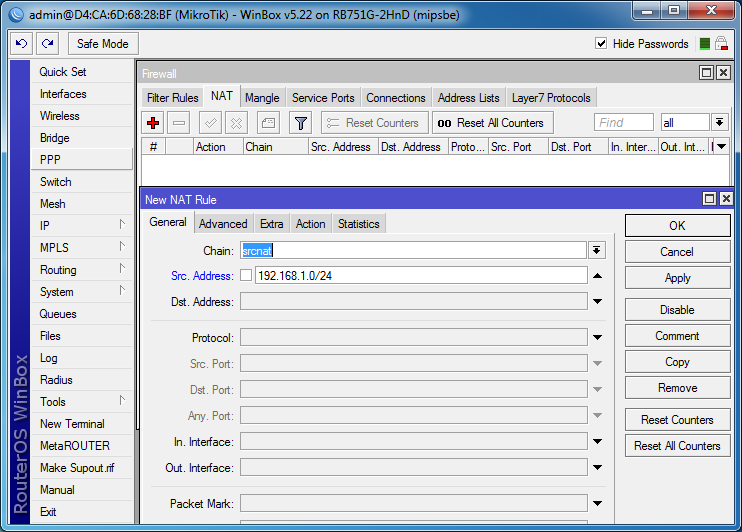
Task: Click Reset All Counters in Firewall toolbar
Action: pos(493,123)
